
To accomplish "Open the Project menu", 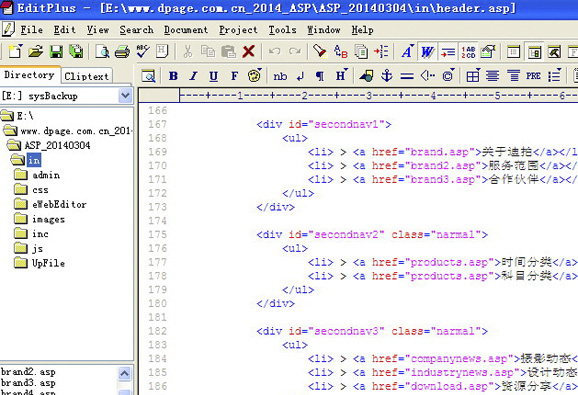I will click(x=238, y=30).
